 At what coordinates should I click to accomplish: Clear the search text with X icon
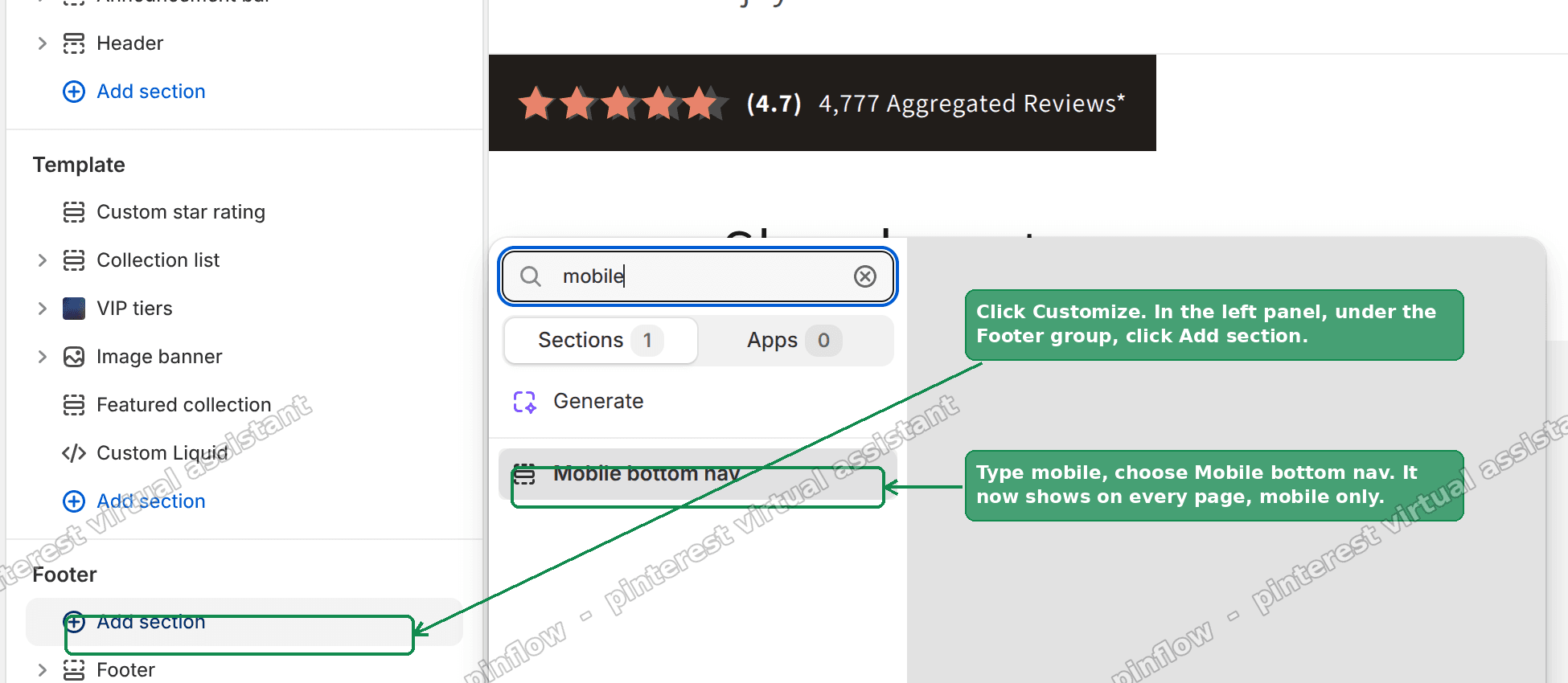coord(865,276)
